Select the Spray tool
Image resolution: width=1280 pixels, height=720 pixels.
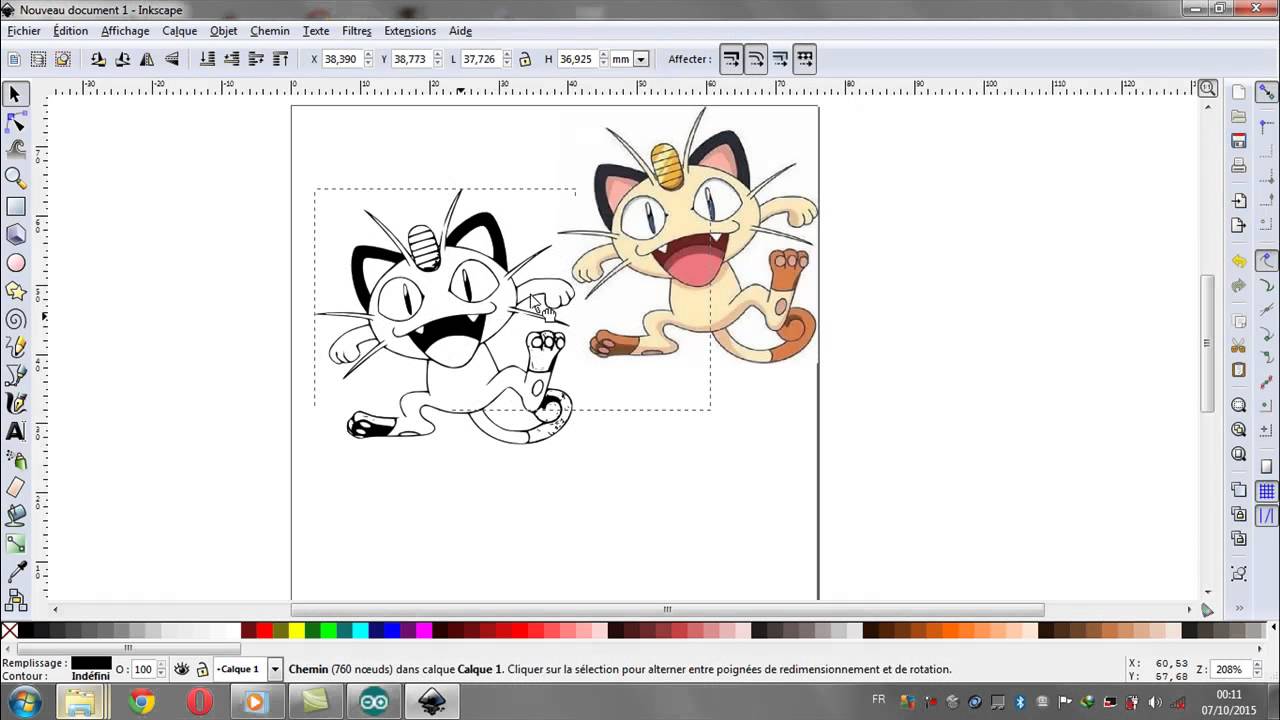tap(15, 460)
